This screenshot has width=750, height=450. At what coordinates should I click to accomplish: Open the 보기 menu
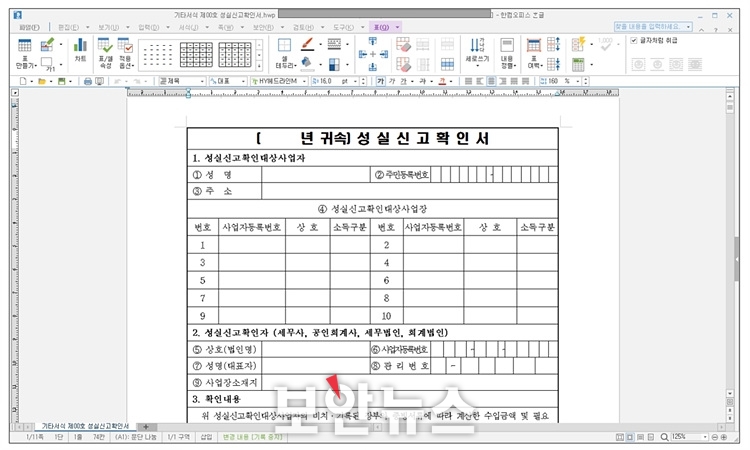109,27
